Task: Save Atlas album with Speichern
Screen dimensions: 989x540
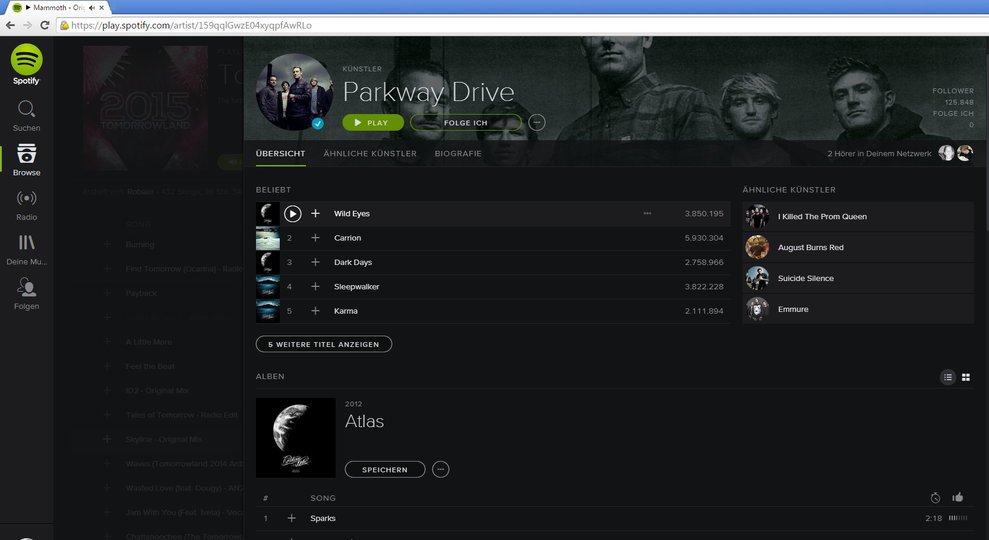Action: [385, 469]
